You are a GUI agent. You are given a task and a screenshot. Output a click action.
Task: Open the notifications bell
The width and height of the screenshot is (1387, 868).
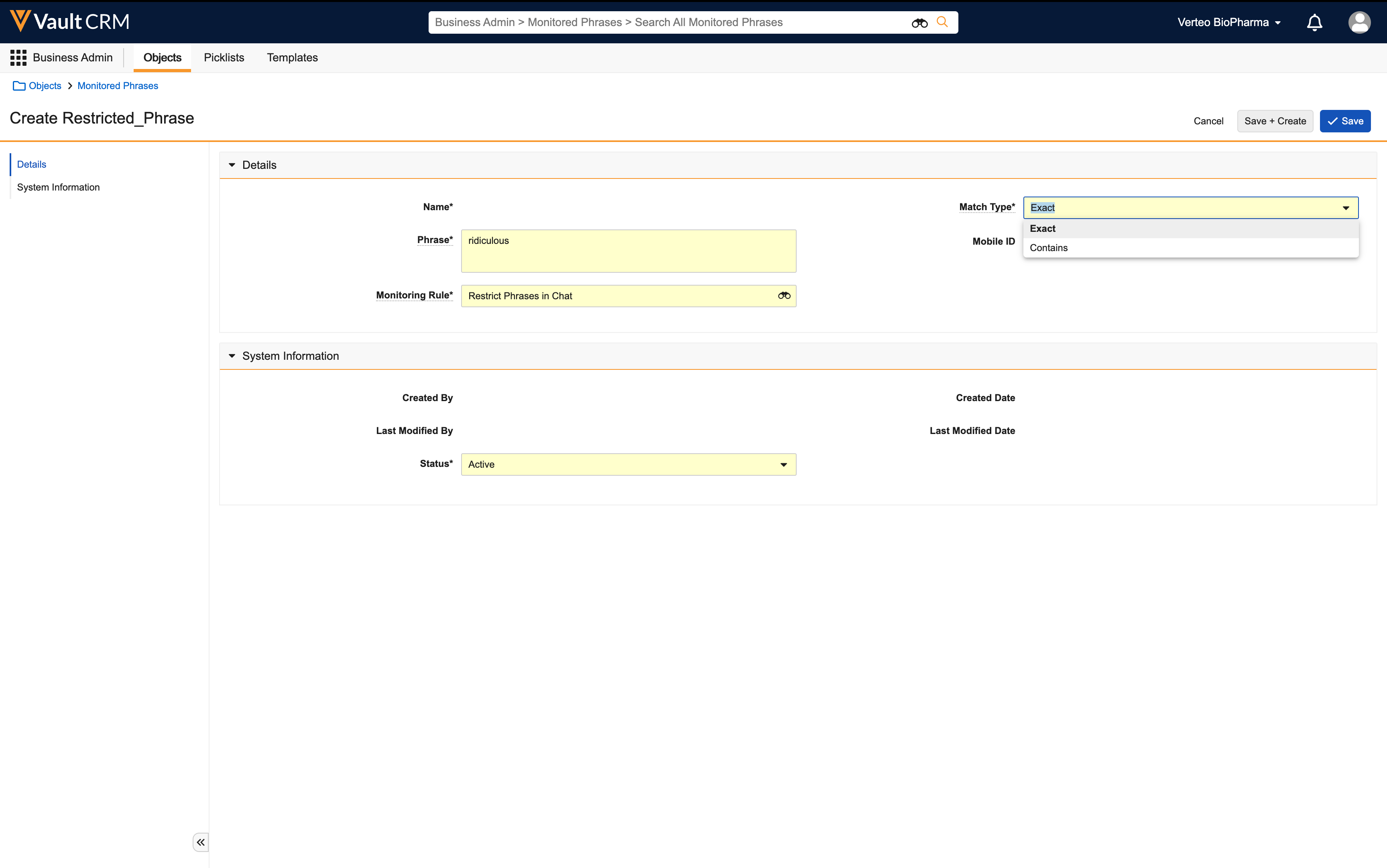click(x=1314, y=22)
